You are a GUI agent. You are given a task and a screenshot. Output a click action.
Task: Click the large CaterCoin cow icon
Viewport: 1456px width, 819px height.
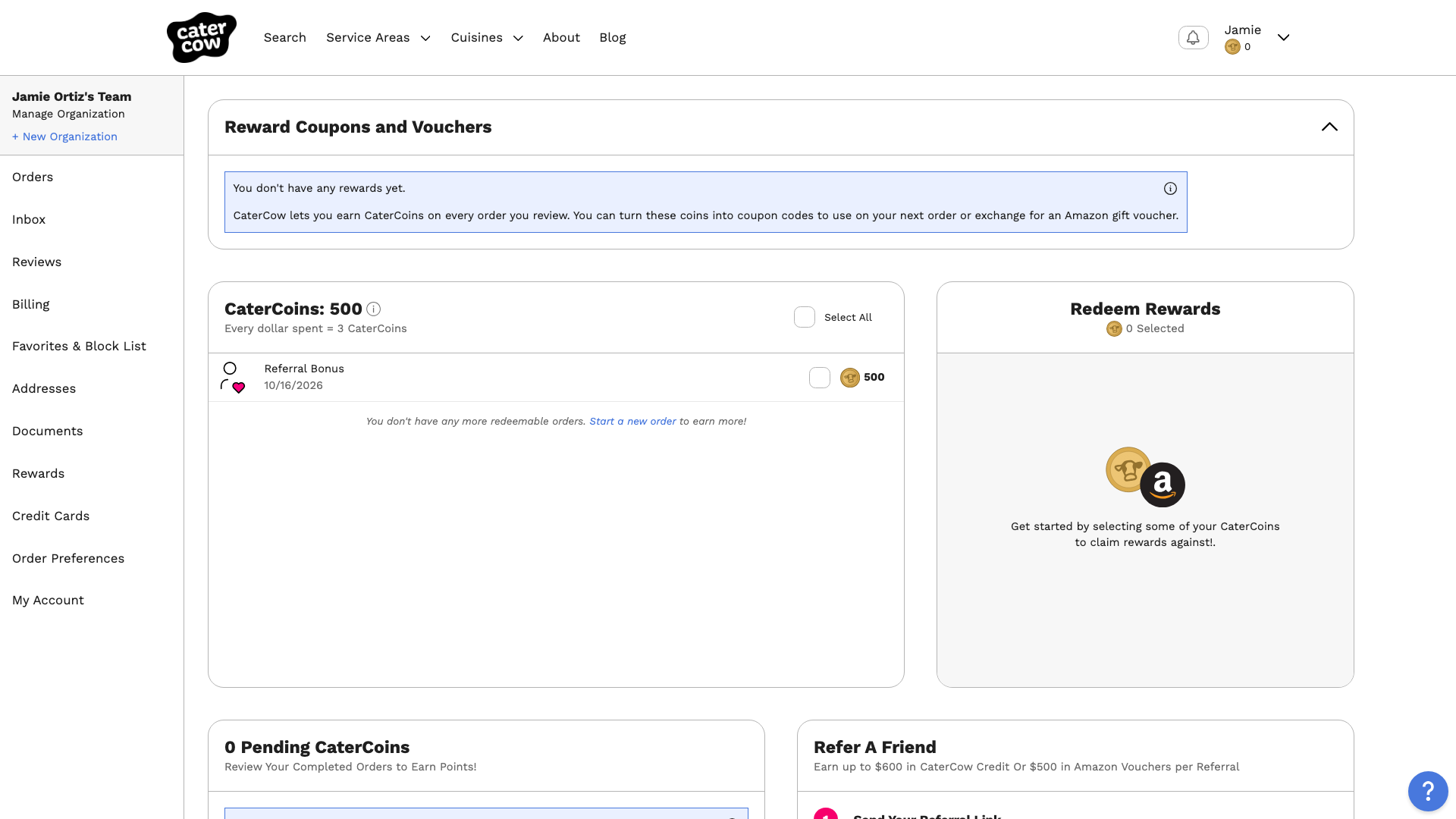pos(1127,469)
